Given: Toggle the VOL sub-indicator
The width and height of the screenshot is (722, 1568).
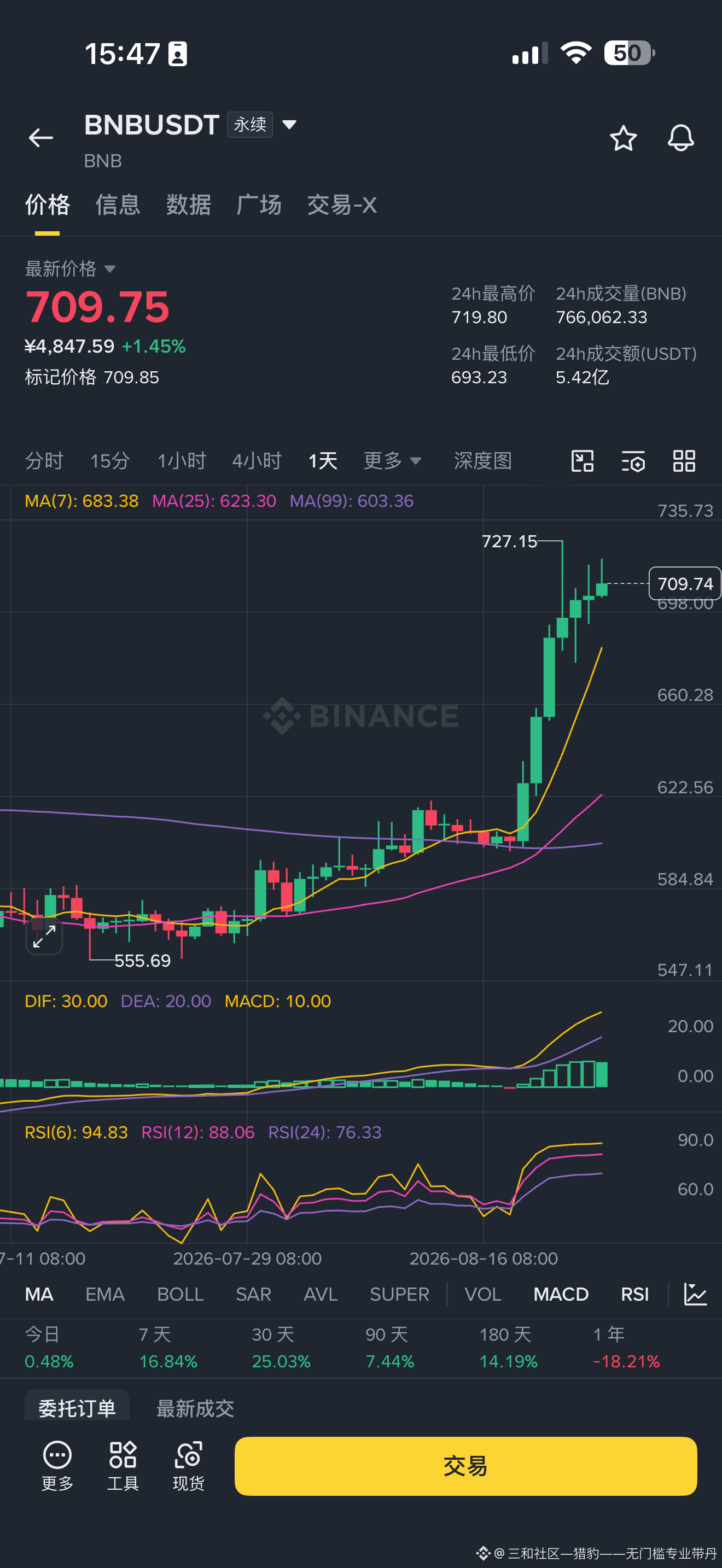Looking at the screenshot, I should point(483,1294).
